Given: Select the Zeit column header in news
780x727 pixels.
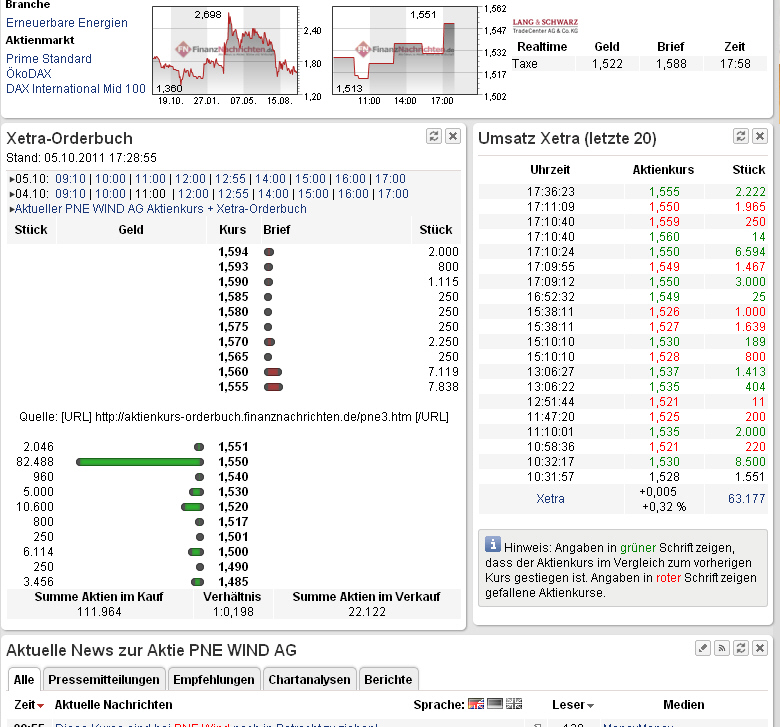Looking at the screenshot, I should (x=24, y=705).
